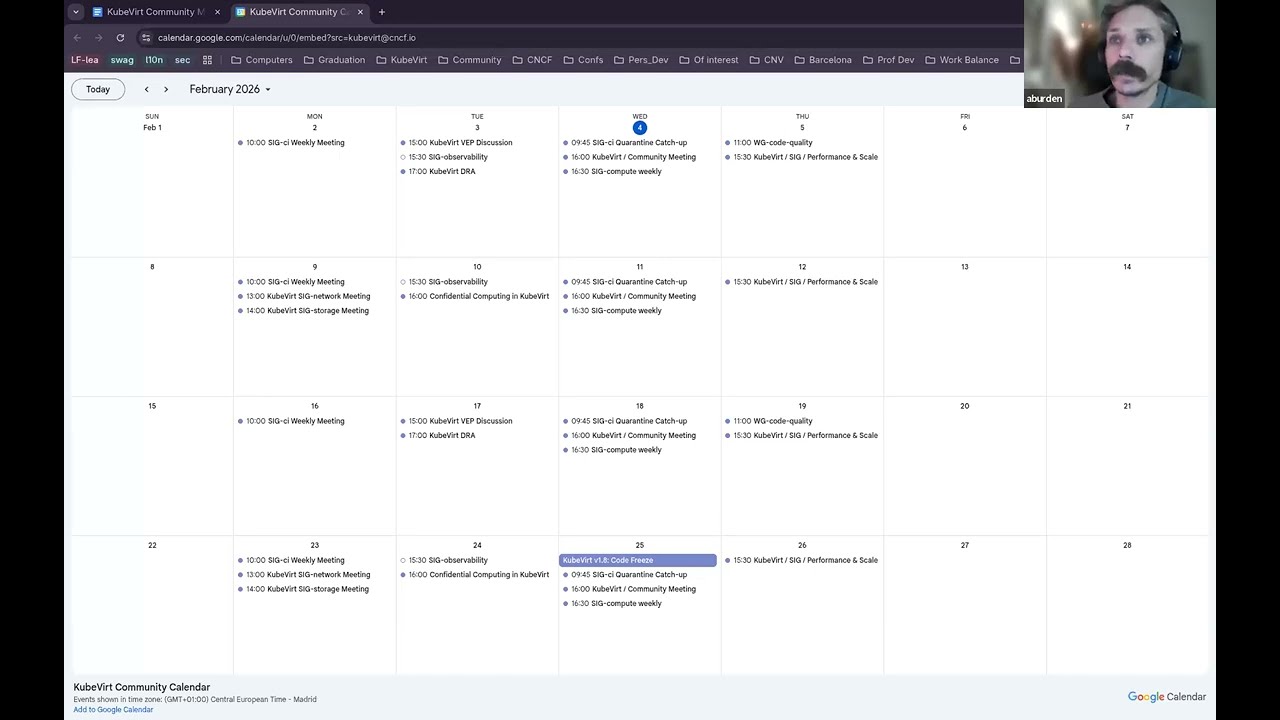
Task: Open SIG-ci Weekly Meeting on February 2
Action: [x=291, y=143]
